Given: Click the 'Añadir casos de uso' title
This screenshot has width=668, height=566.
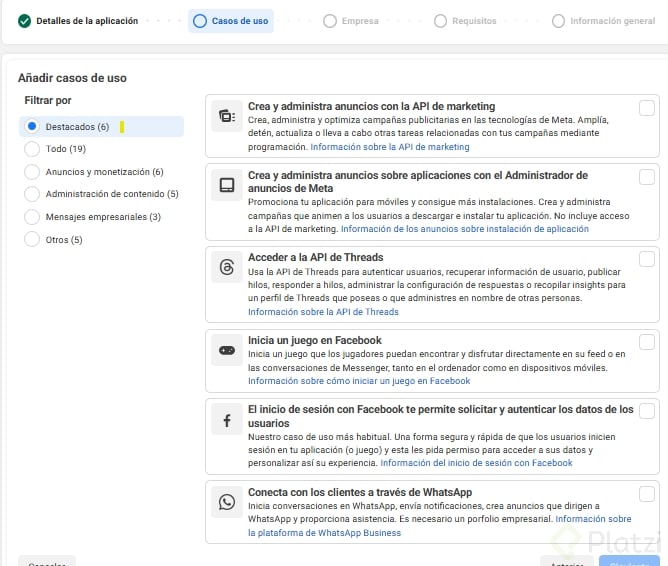Looking at the screenshot, I should coord(72,78).
